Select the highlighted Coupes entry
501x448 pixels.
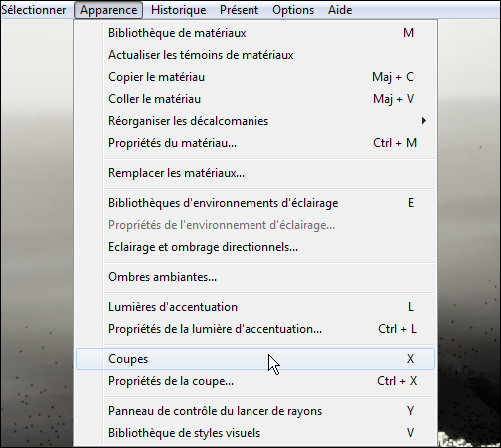(255, 359)
